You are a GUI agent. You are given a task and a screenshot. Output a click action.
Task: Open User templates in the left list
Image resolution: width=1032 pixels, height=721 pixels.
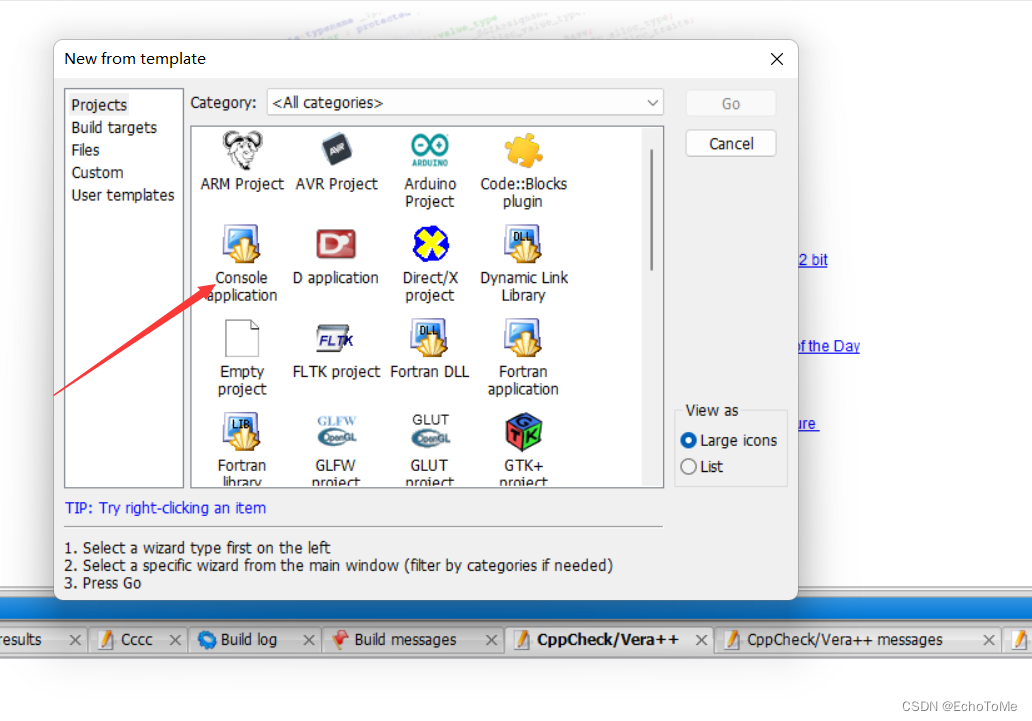pos(123,196)
